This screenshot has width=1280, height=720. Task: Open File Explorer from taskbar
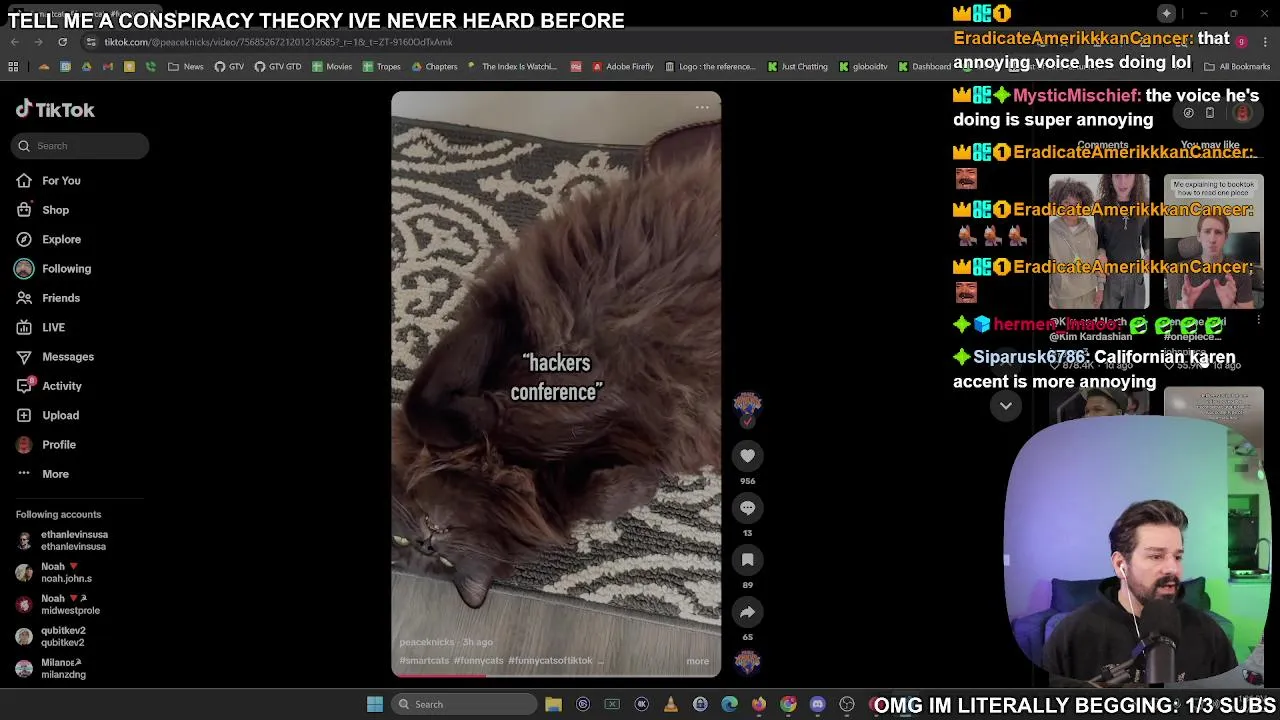(553, 704)
